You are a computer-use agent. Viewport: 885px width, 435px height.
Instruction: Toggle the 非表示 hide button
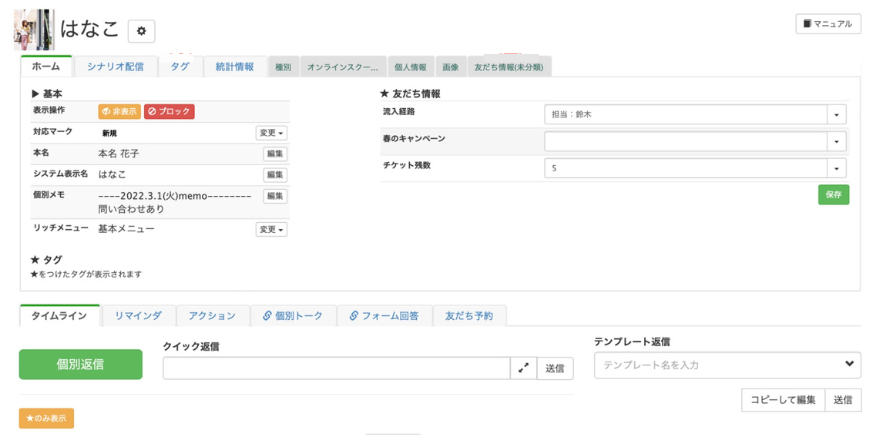coord(119,112)
